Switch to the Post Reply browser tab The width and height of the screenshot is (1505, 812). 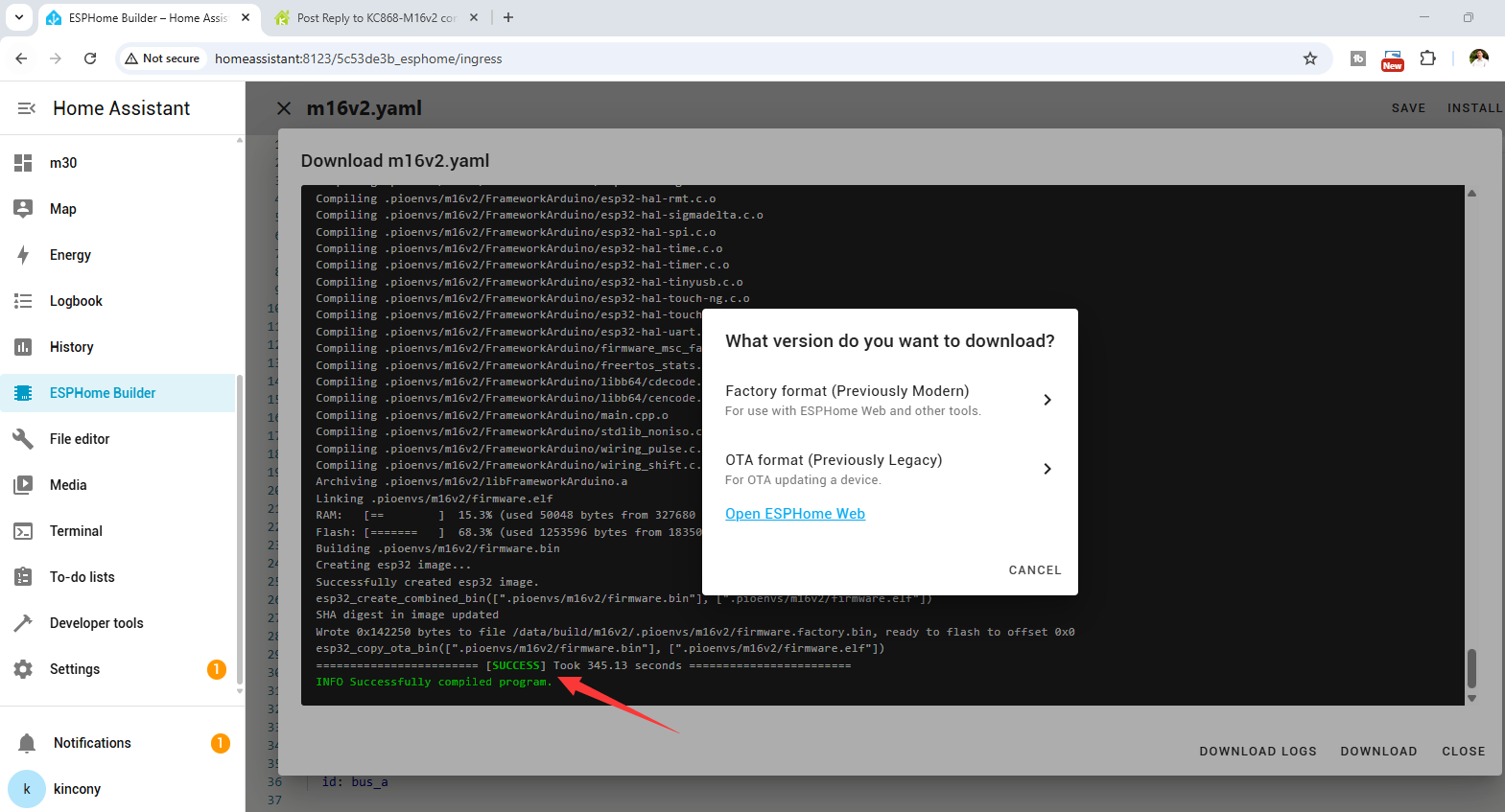pyautogui.click(x=376, y=18)
